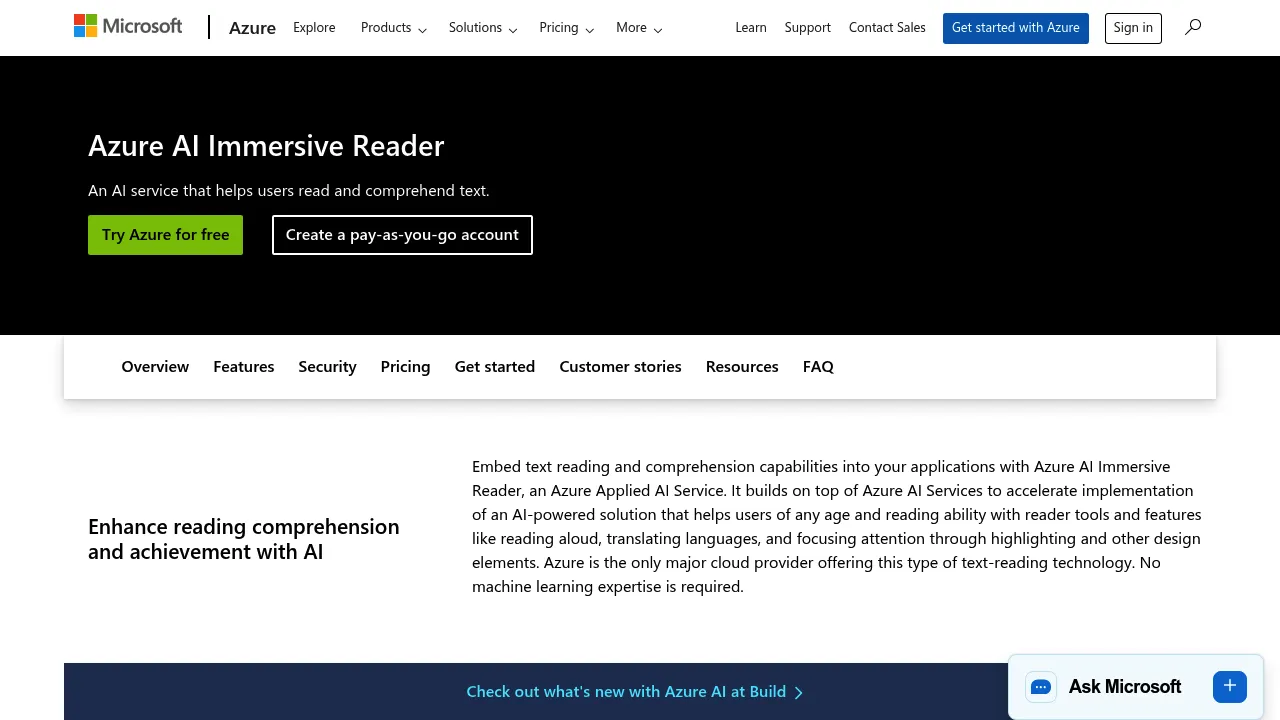Image resolution: width=1280 pixels, height=720 pixels.
Task: Select the Resources section tab
Action: click(742, 367)
